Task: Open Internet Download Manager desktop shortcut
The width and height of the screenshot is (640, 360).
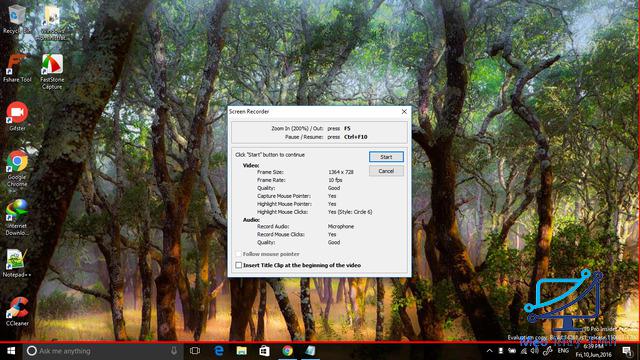Action: point(17,217)
